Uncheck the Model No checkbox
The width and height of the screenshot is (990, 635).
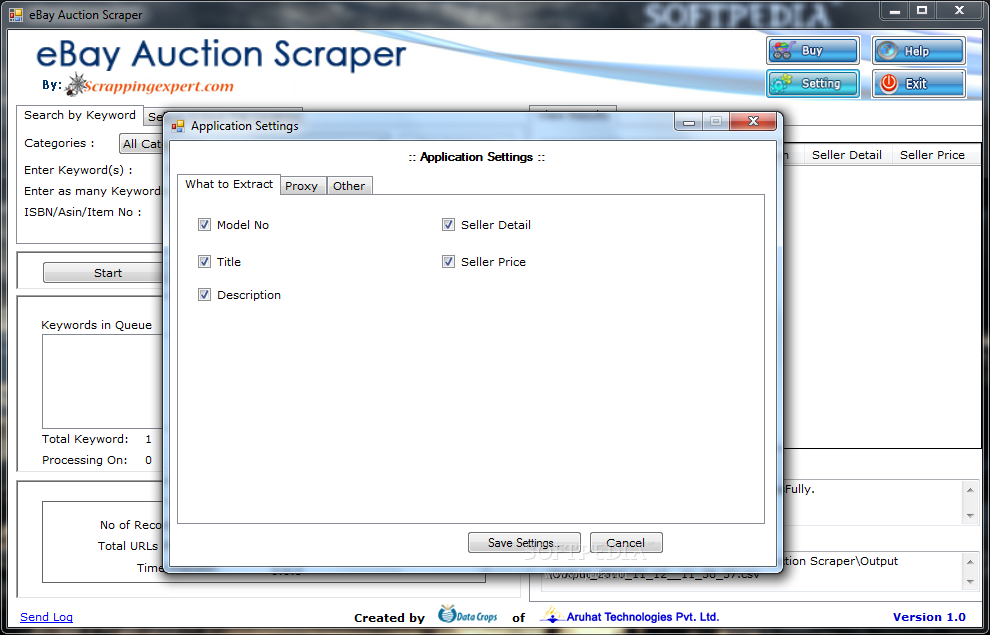[204, 225]
